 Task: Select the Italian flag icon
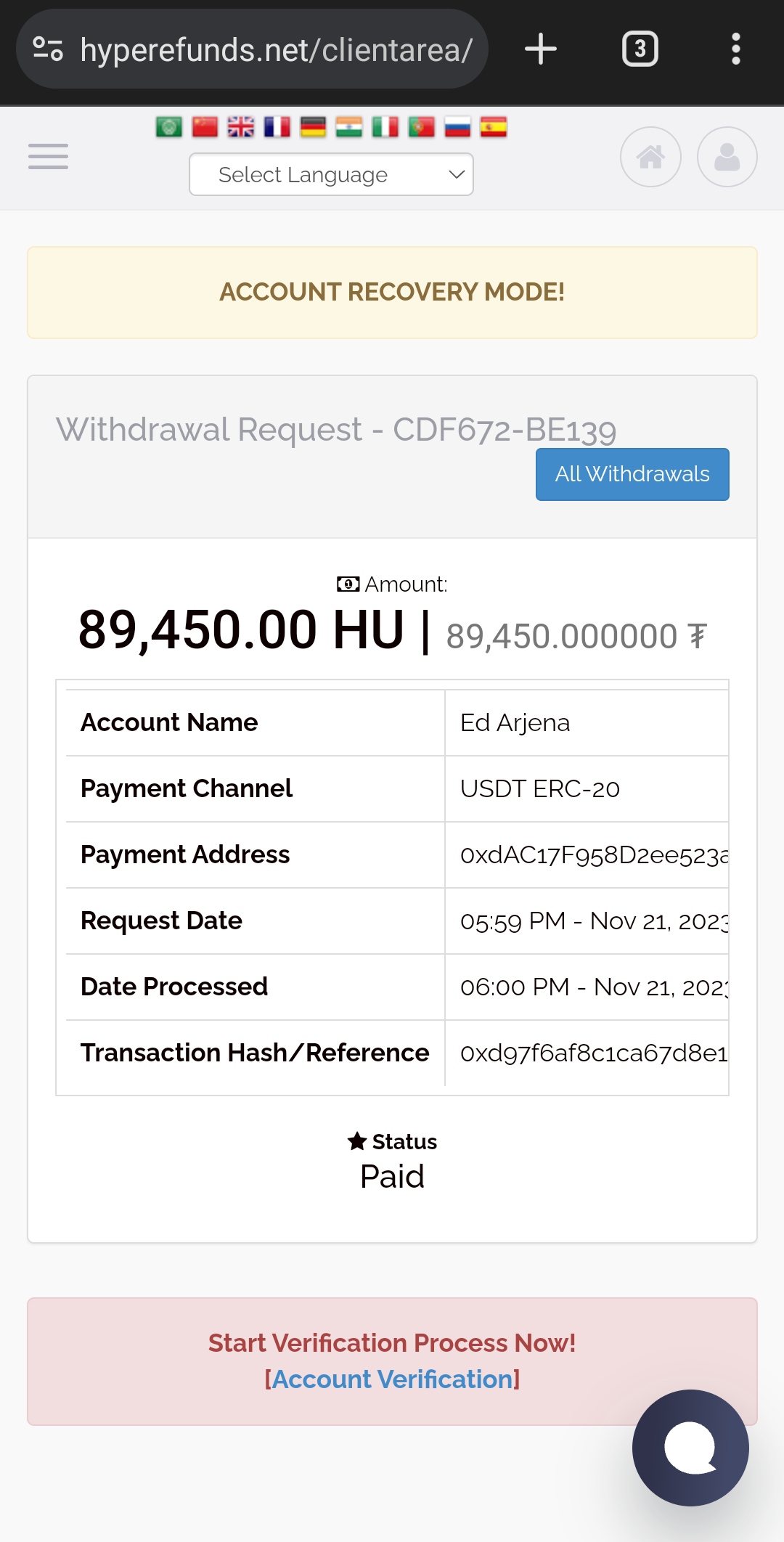click(385, 128)
